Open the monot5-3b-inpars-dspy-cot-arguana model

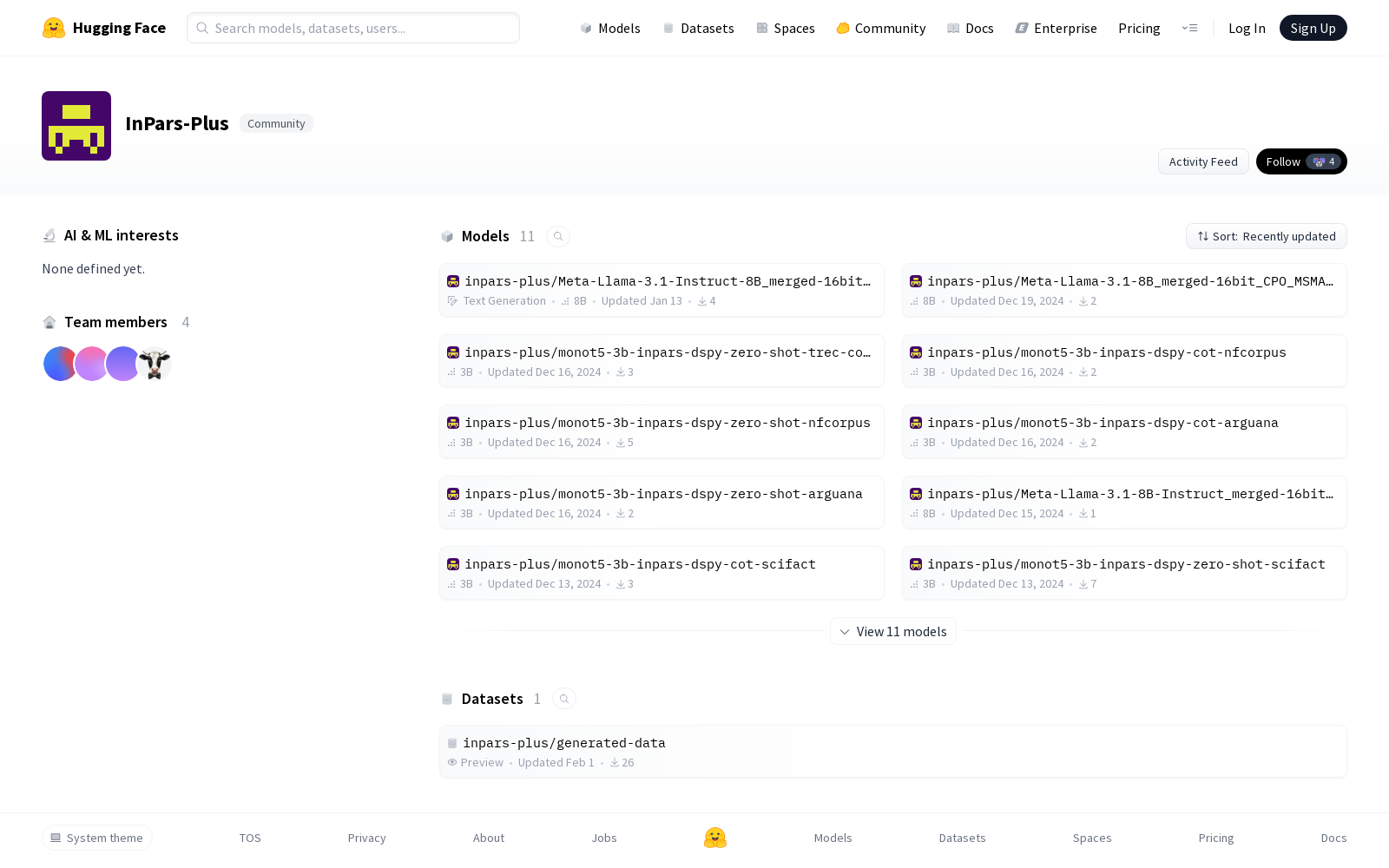1124,431
